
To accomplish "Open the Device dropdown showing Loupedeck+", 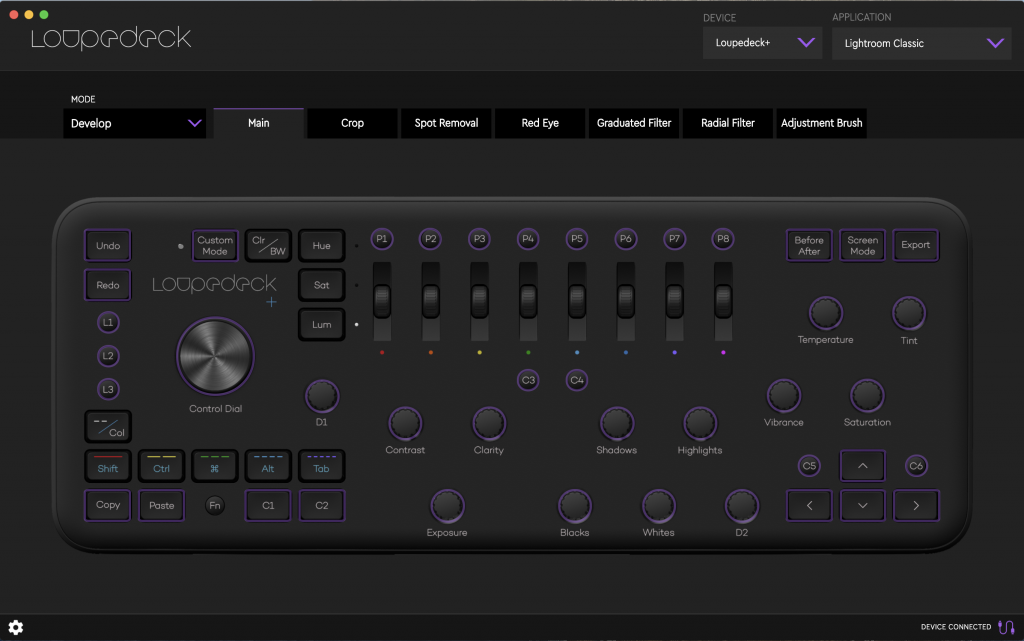I will (x=762, y=43).
